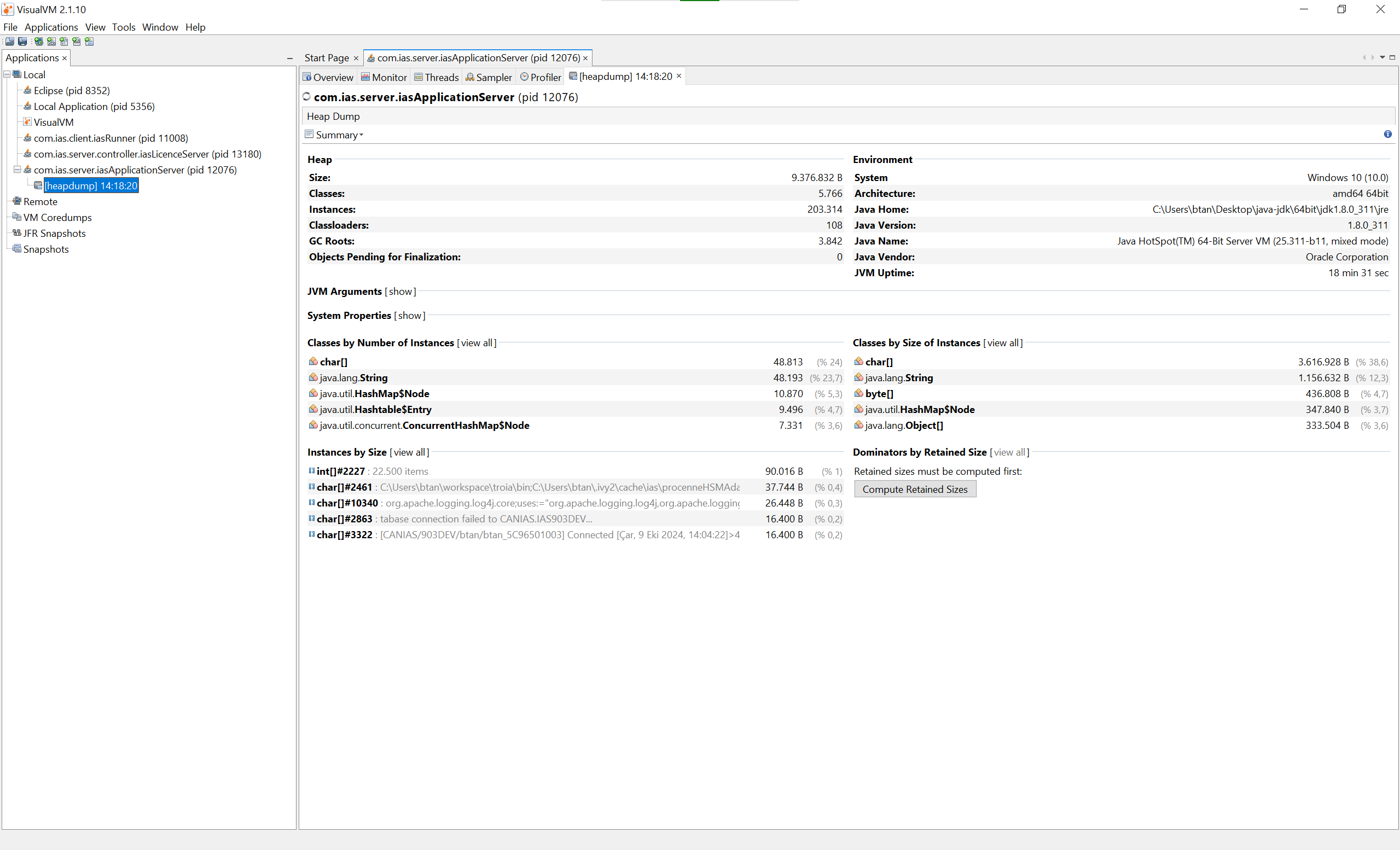
Task: Click the Eclipse (pid 8352) application icon
Action: pos(27,90)
